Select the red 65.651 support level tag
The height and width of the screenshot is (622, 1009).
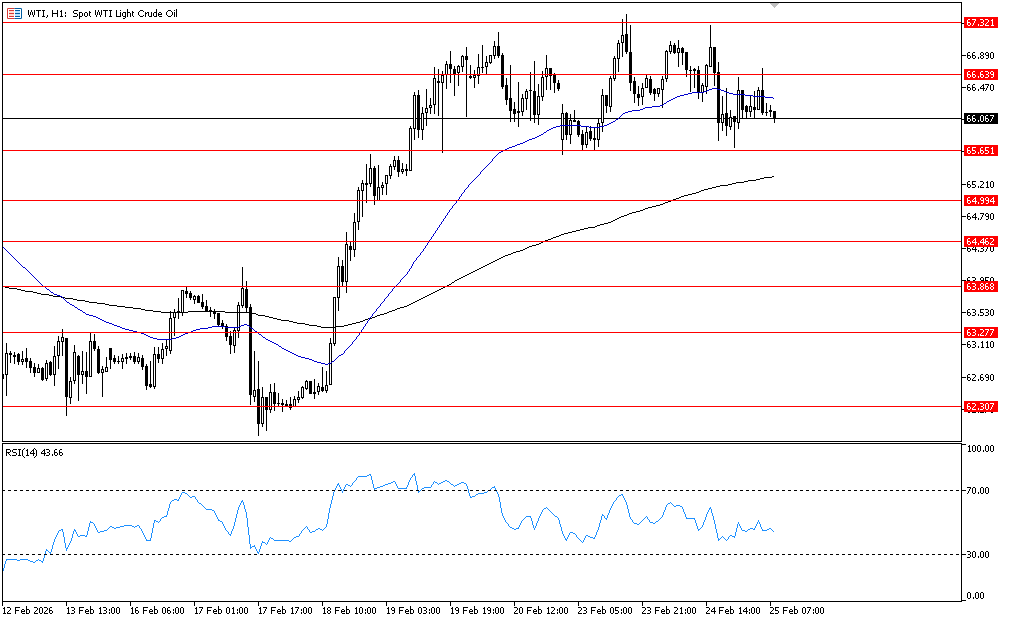click(978, 150)
